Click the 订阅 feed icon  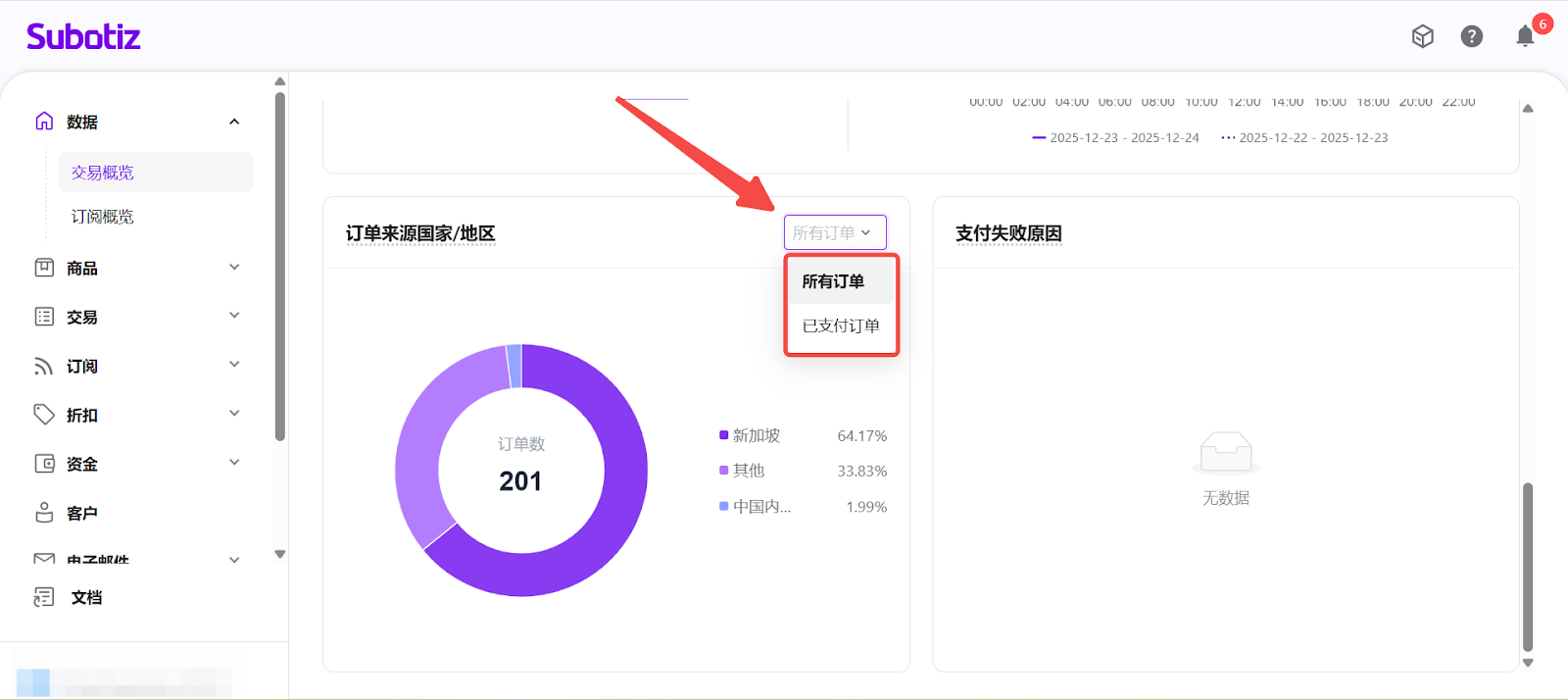tap(44, 366)
